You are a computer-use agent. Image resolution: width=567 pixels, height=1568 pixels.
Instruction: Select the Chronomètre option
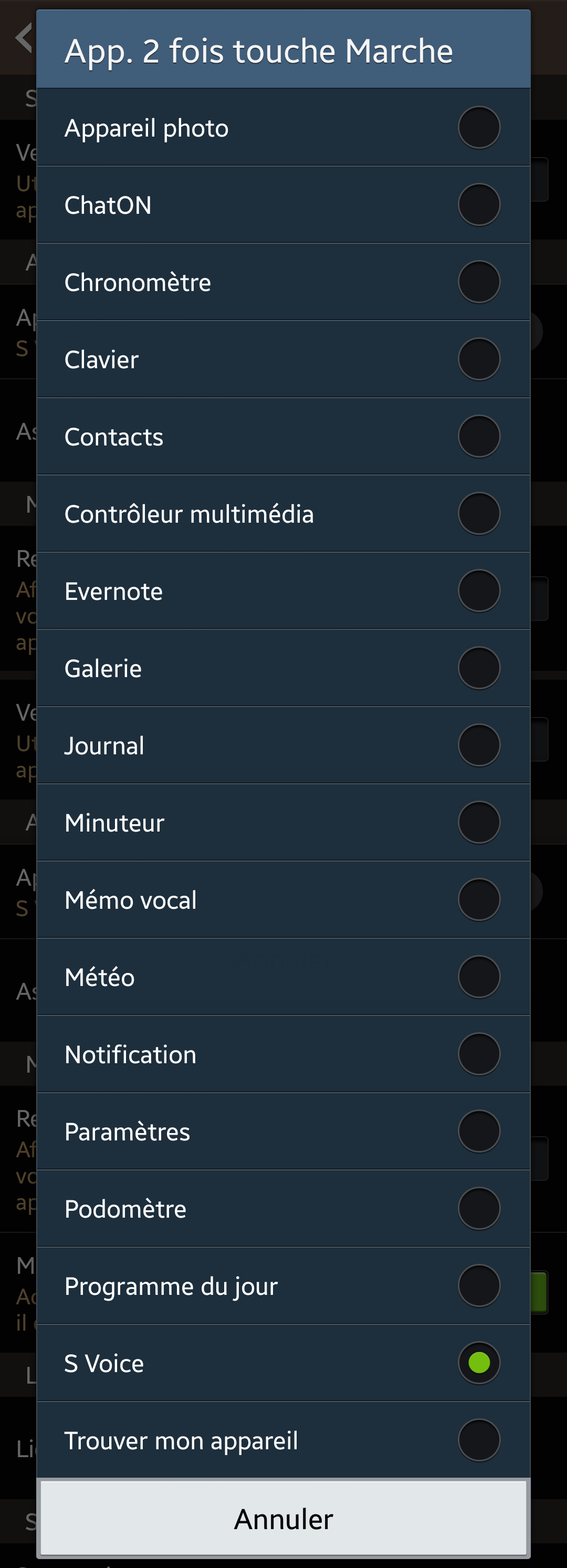pos(283,283)
